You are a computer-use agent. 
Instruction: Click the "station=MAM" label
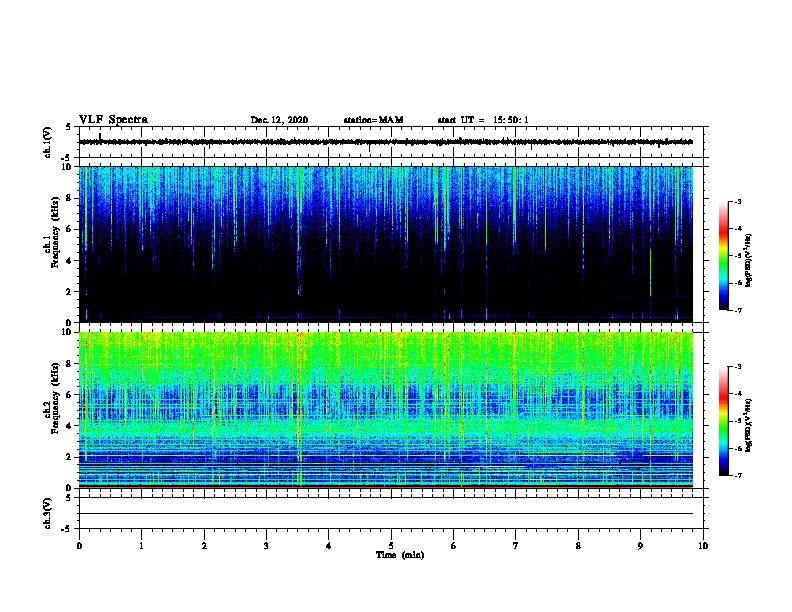pos(373,120)
